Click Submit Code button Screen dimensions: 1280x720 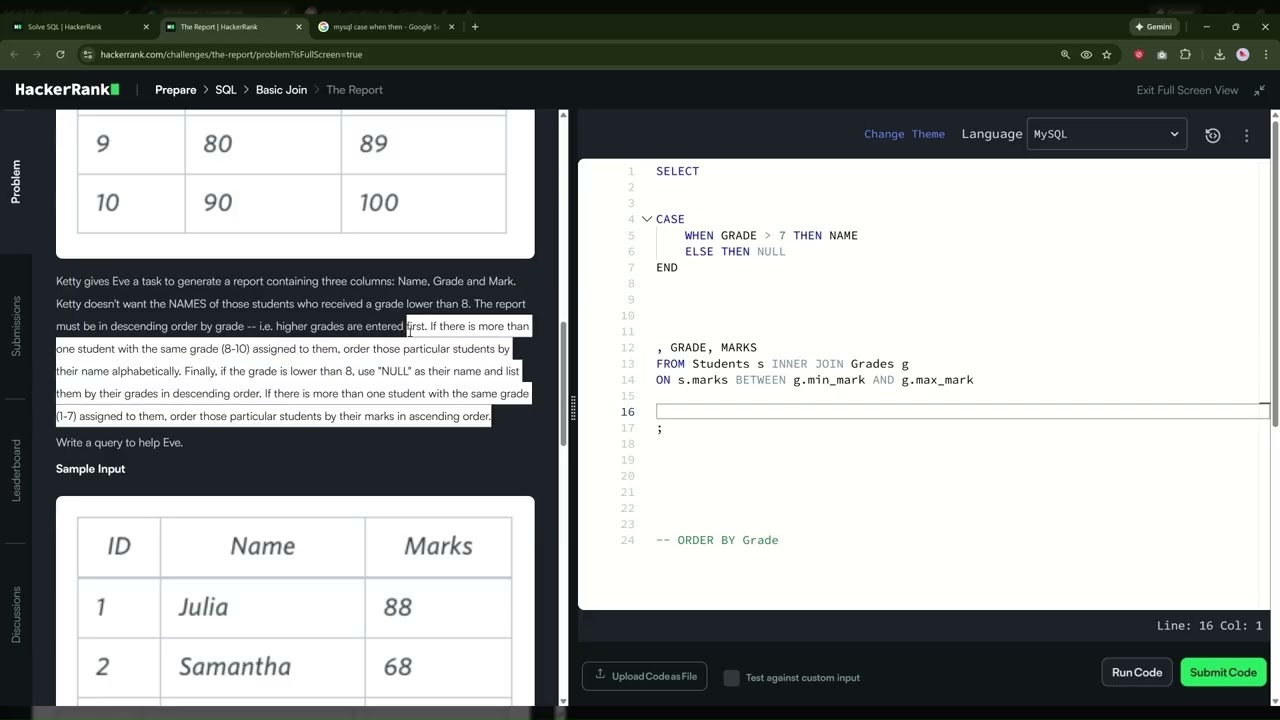[x=1223, y=672]
